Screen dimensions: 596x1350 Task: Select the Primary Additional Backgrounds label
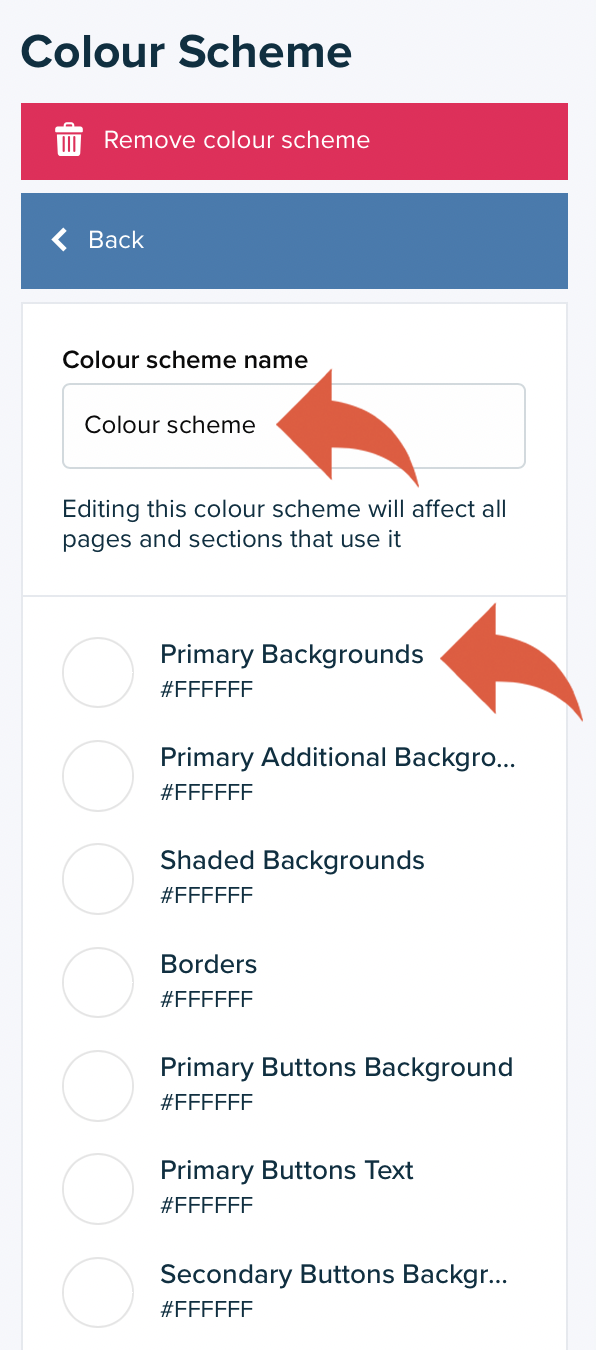[338, 758]
